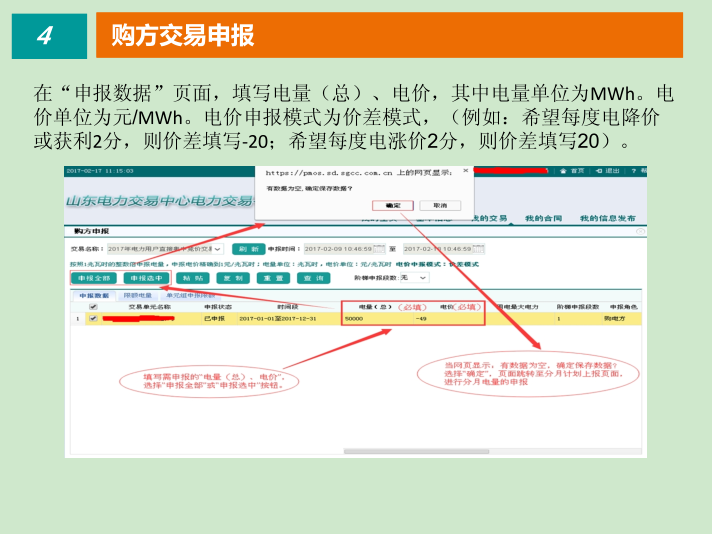The image size is (712, 534).
Task: Close the 购方申报 panel with round X icon
Action: point(639,231)
